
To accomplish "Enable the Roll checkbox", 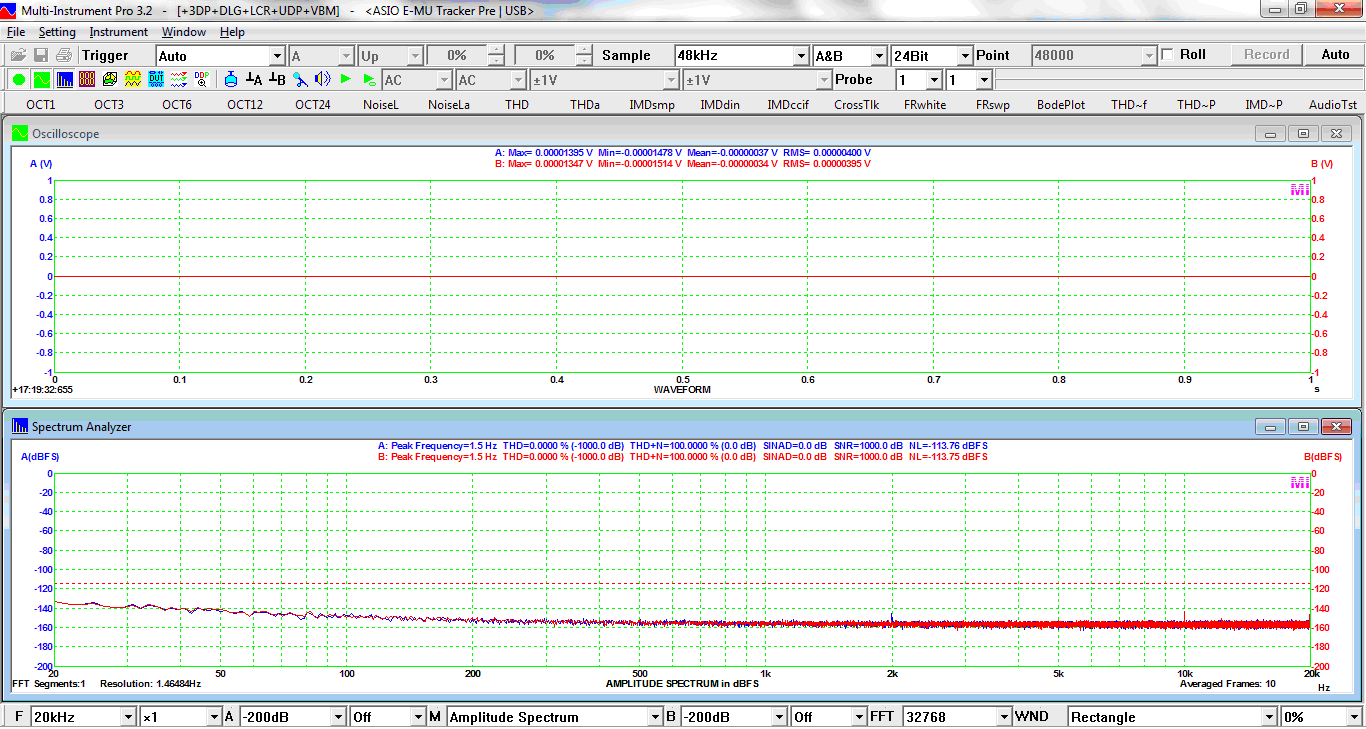I will [x=1167, y=55].
